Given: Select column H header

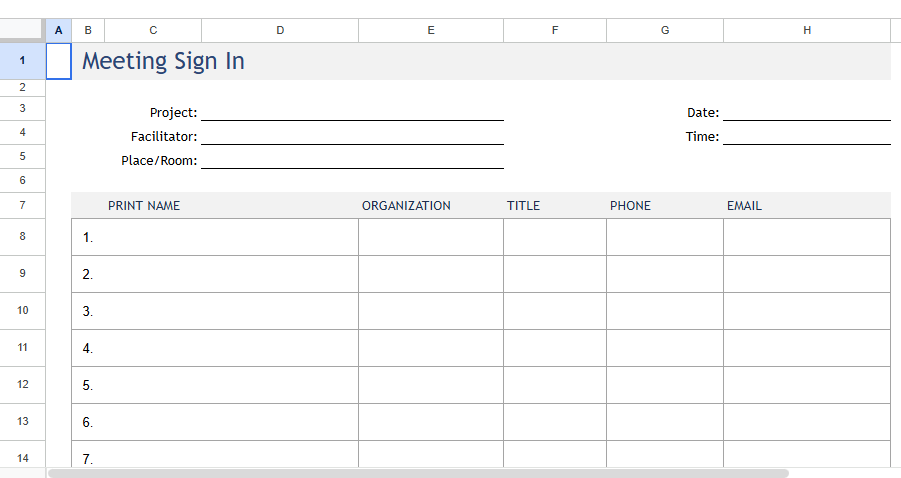Looking at the screenshot, I should pyautogui.click(x=807, y=30).
